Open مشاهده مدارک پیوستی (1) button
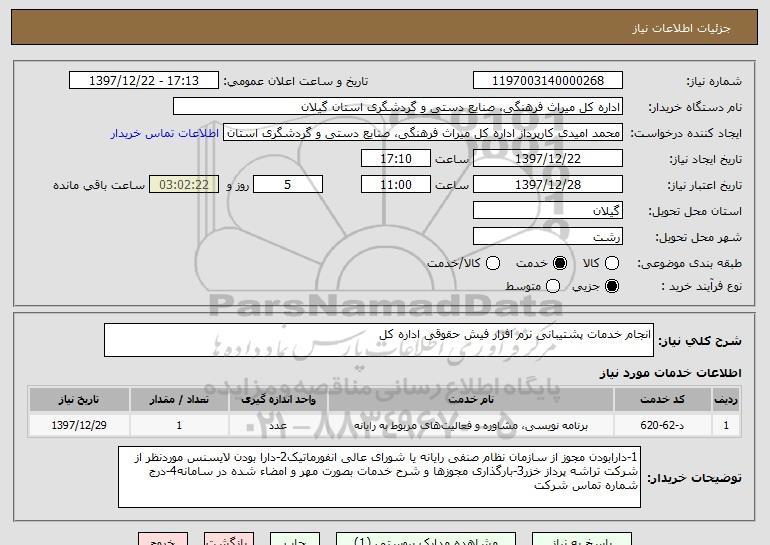 [426, 539]
